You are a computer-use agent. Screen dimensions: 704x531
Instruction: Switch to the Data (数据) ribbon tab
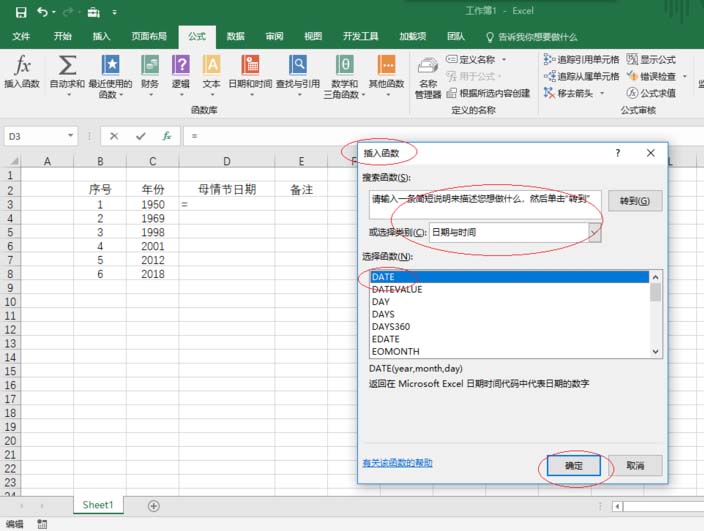click(x=235, y=36)
